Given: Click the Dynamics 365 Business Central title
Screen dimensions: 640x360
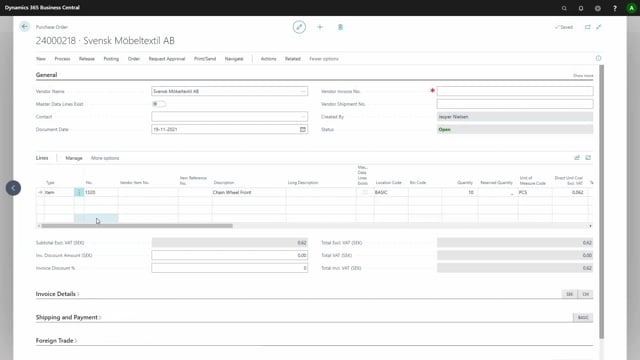Looking at the screenshot, I should 42,8.
